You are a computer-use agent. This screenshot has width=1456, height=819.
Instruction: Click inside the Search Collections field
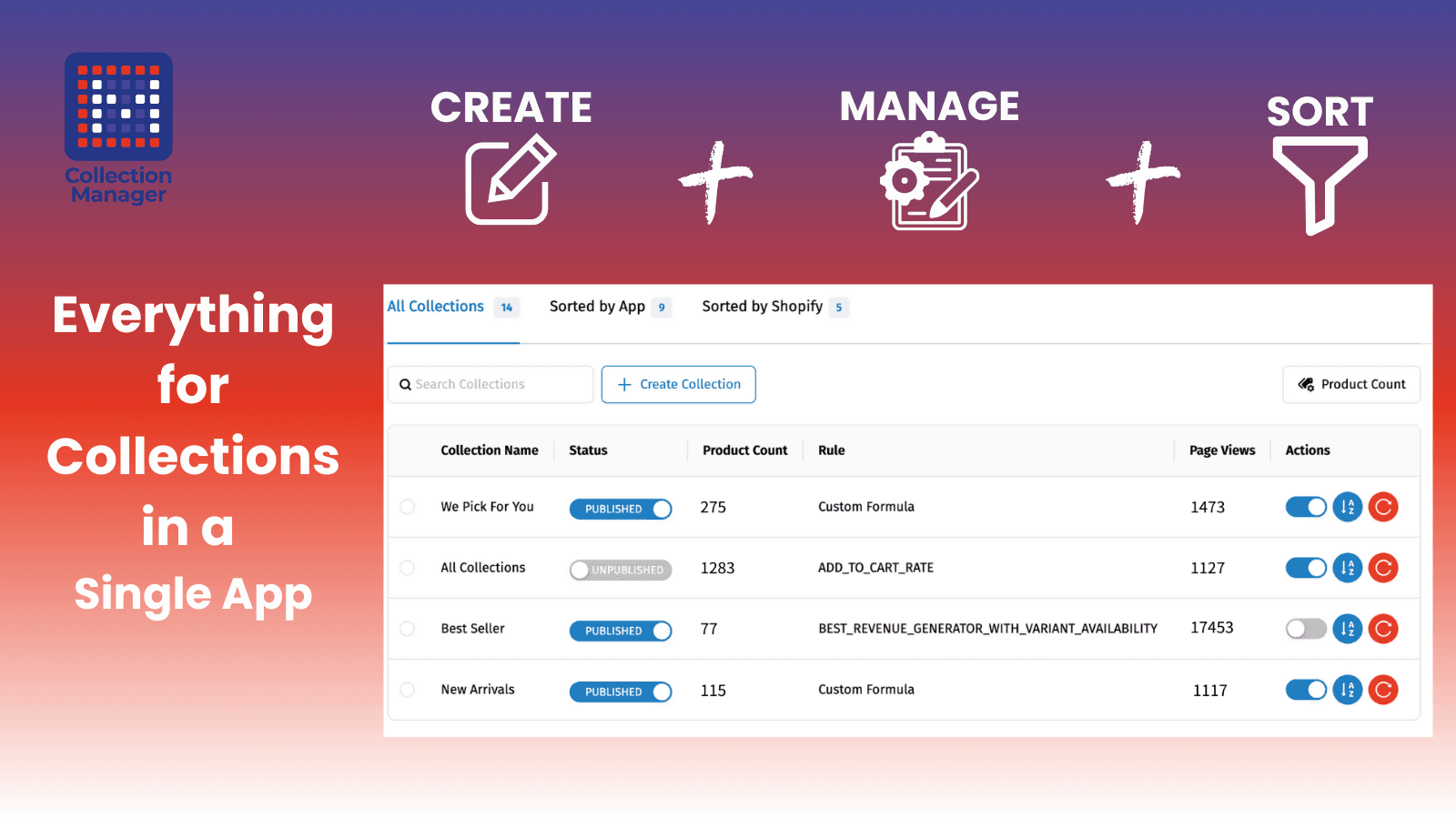491,384
